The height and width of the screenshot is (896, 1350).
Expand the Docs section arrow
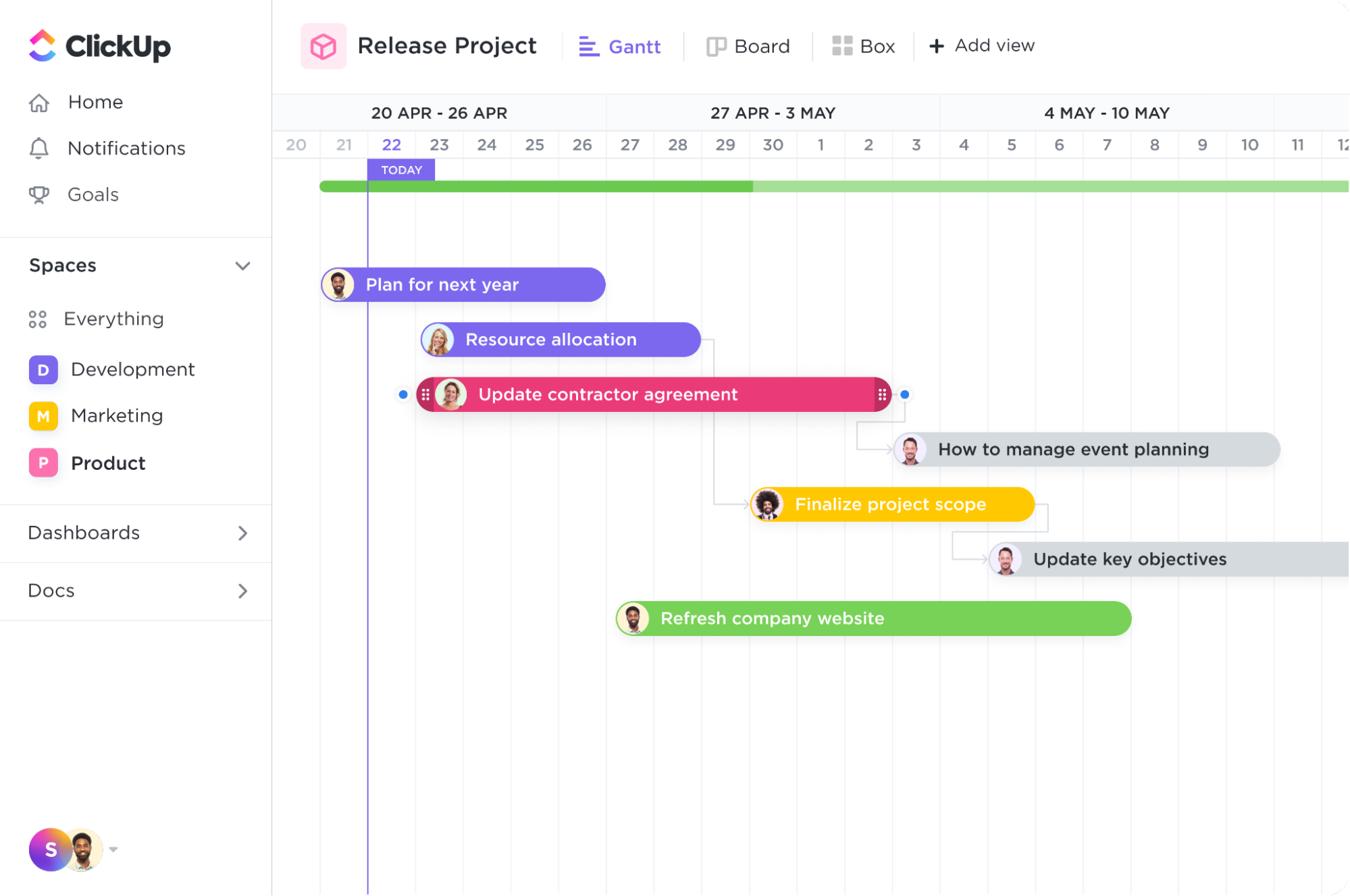242,591
